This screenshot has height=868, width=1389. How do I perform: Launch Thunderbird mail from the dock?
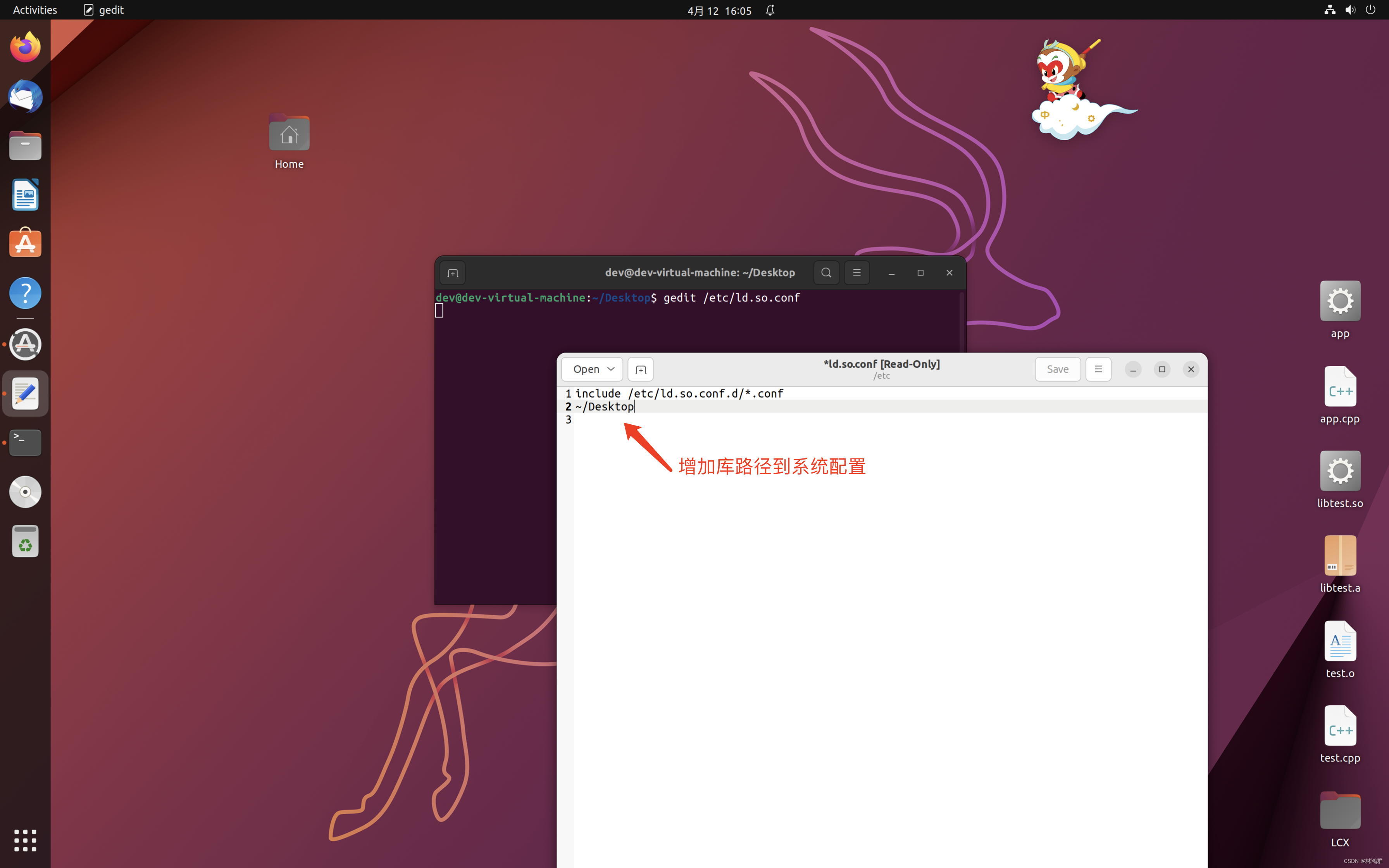(25, 96)
